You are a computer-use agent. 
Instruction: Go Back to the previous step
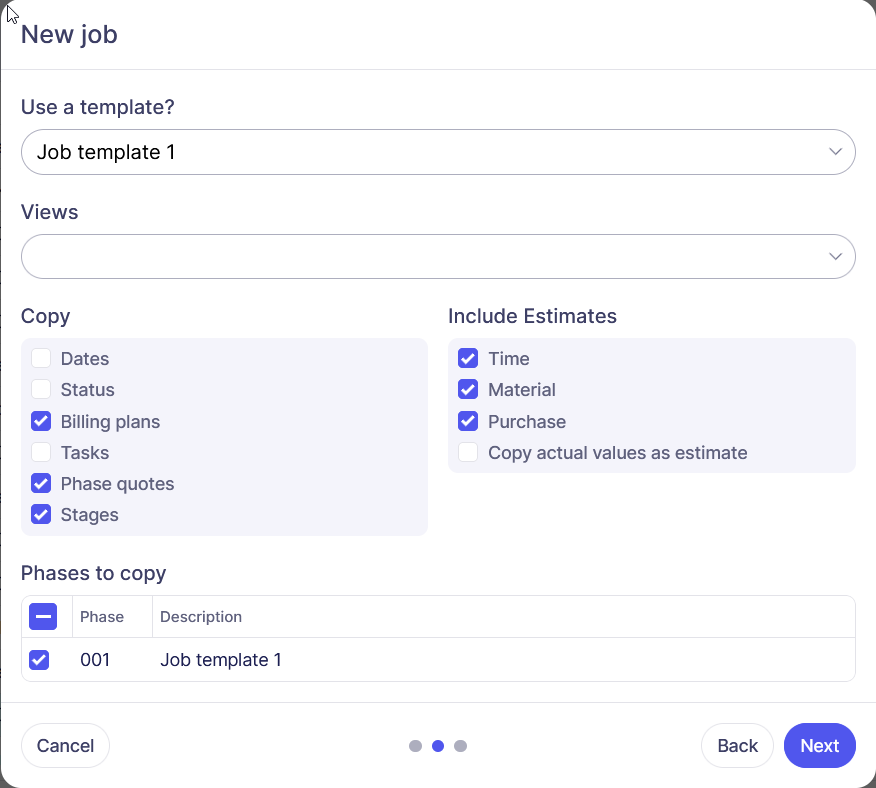click(x=737, y=746)
